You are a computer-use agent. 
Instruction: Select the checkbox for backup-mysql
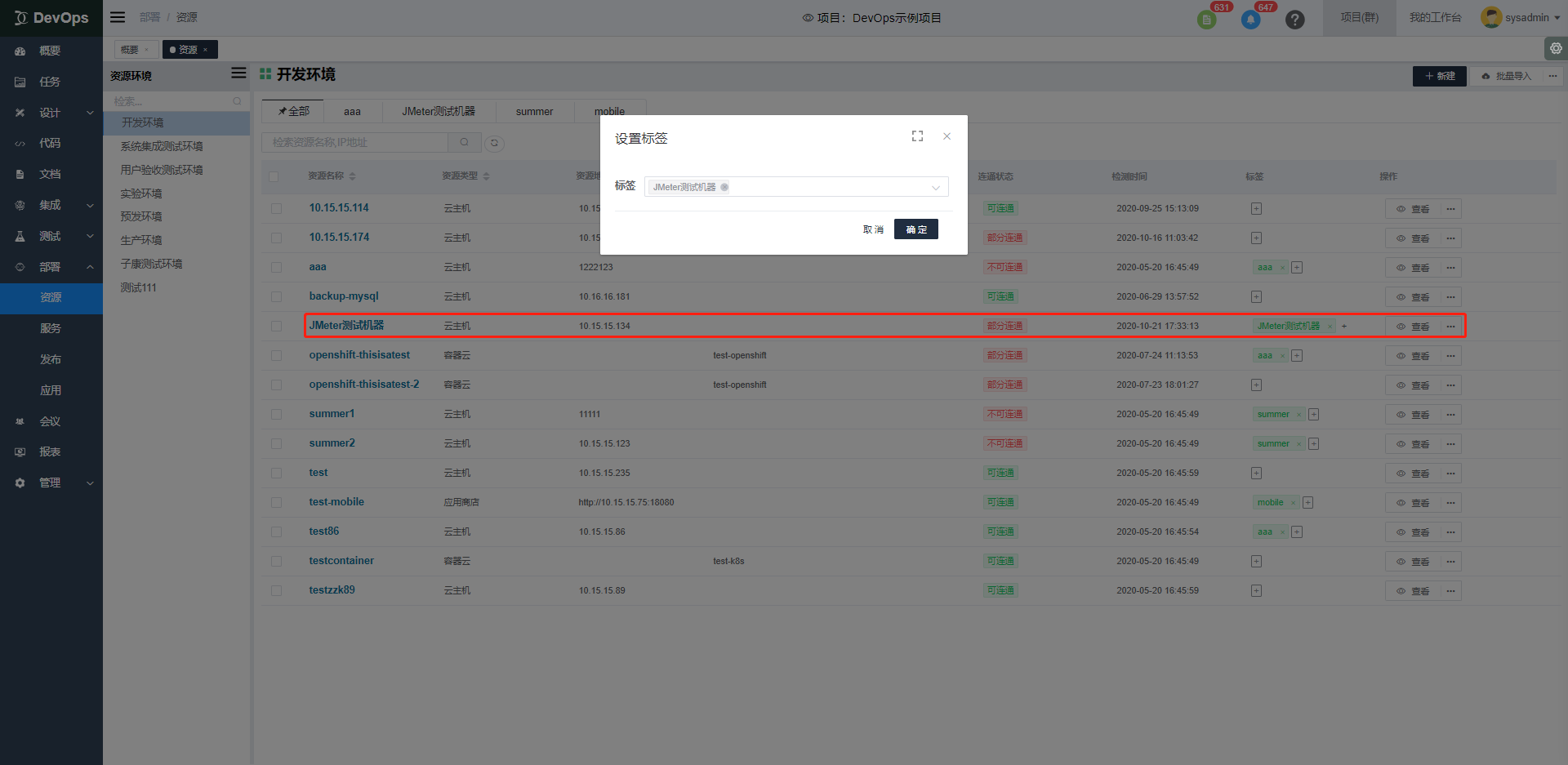[x=276, y=297]
